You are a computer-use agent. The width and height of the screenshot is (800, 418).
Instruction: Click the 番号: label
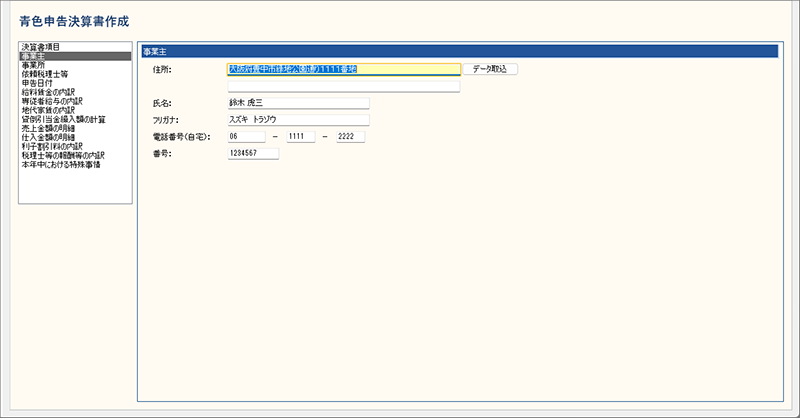[x=162, y=154]
